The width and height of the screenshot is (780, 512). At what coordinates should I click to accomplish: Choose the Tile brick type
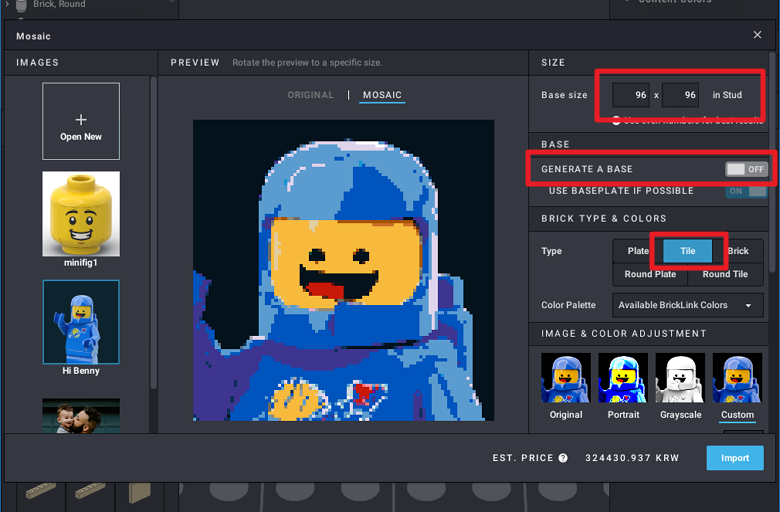coord(688,251)
